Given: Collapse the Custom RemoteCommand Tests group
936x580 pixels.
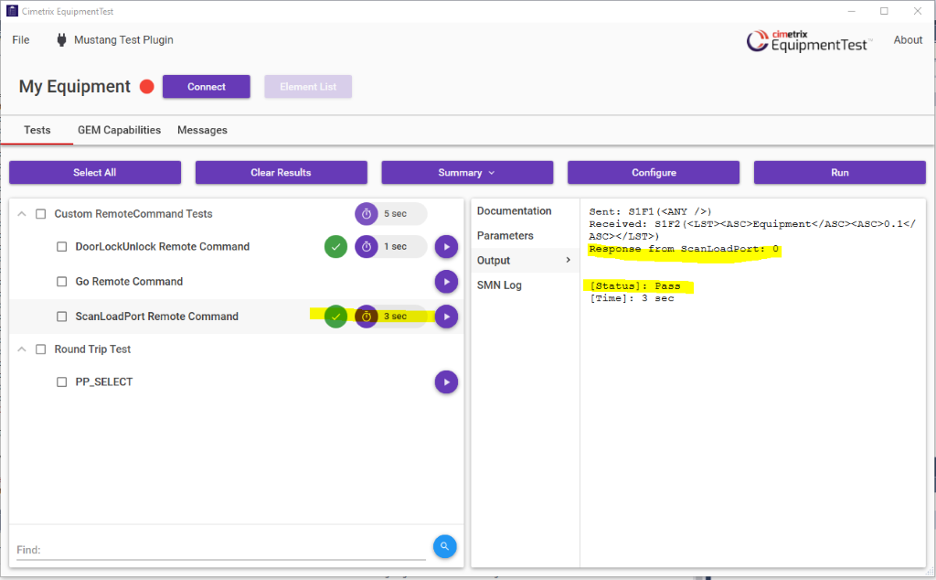Looking at the screenshot, I should point(22,214).
